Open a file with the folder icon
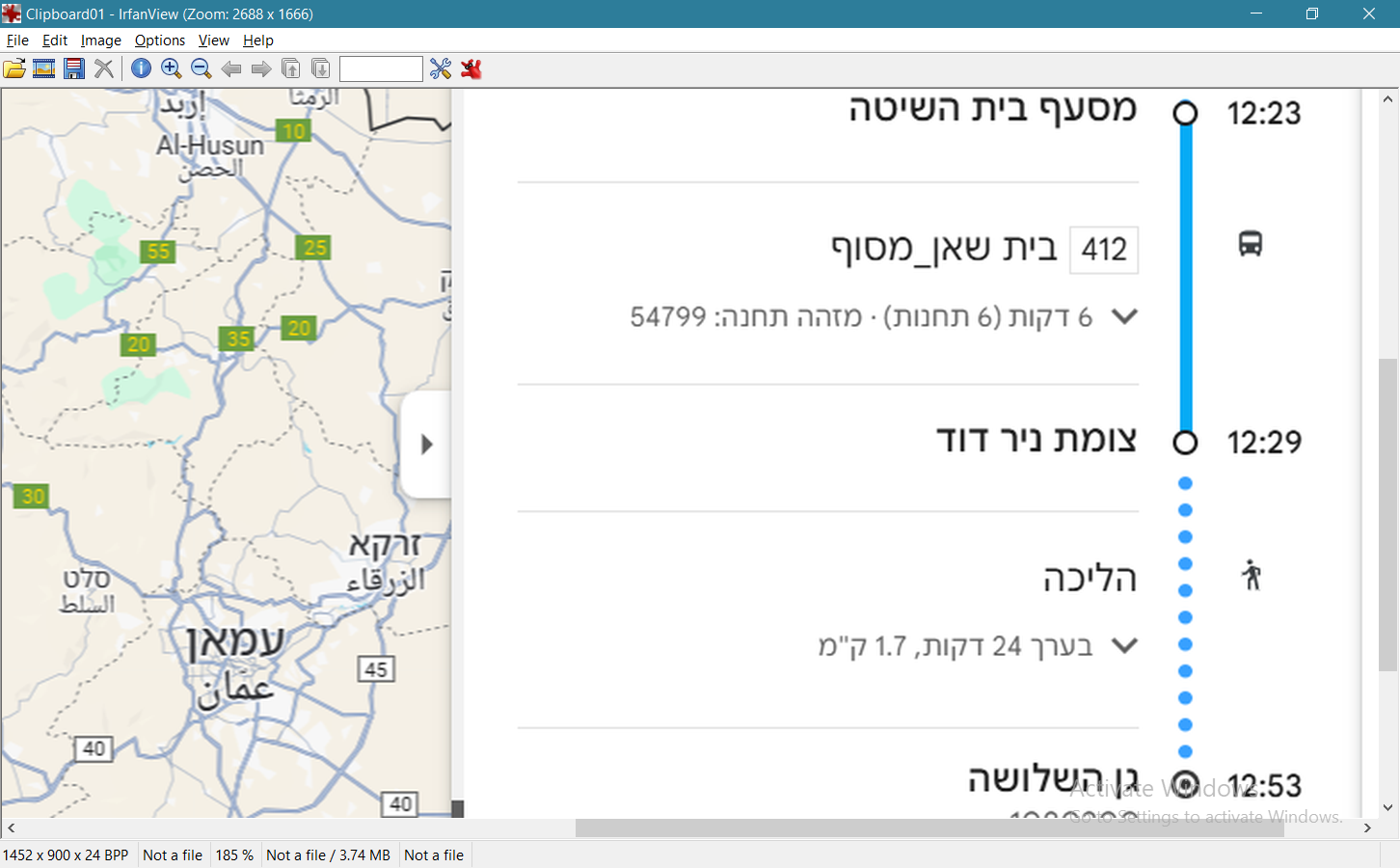The height and width of the screenshot is (868, 1400). point(14,68)
